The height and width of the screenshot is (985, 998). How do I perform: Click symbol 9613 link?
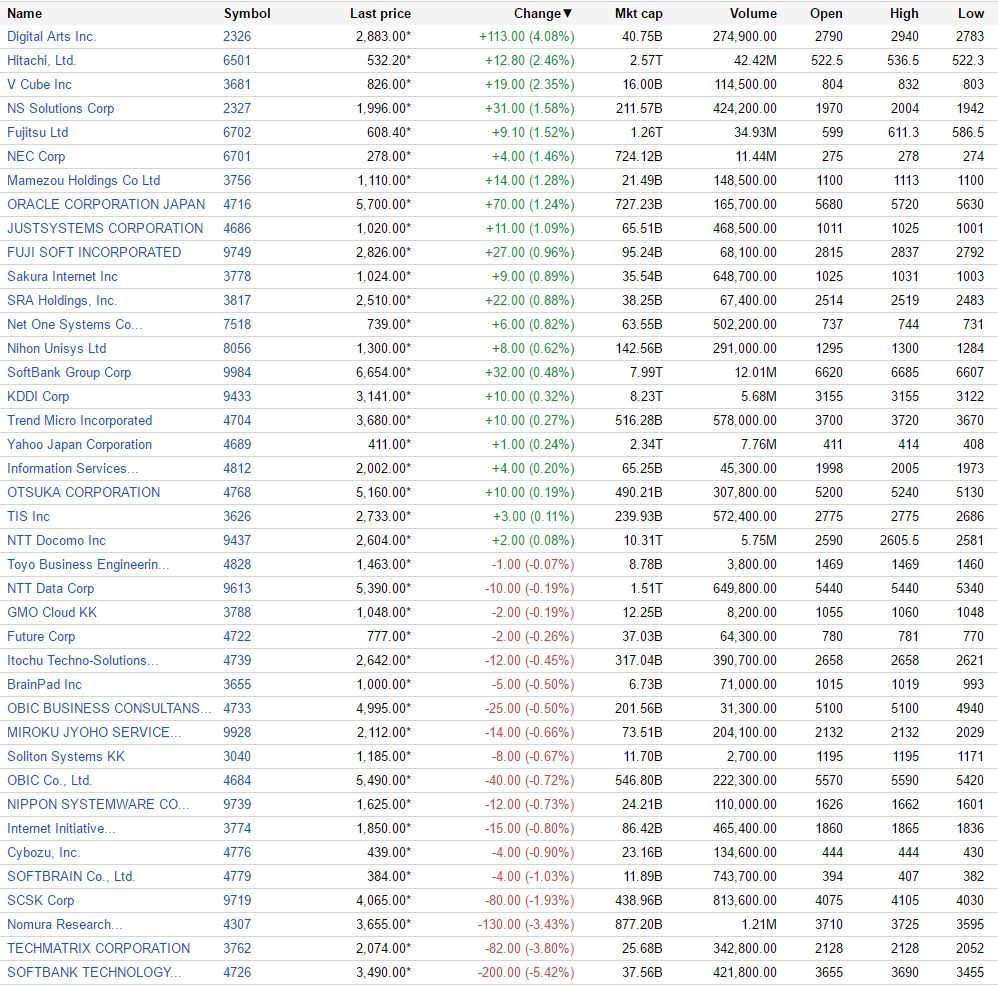click(237, 589)
